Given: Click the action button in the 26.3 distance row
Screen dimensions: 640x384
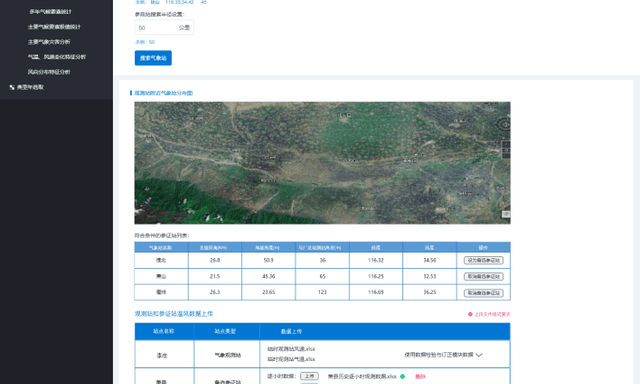Looking at the screenshot, I should click(484, 293).
